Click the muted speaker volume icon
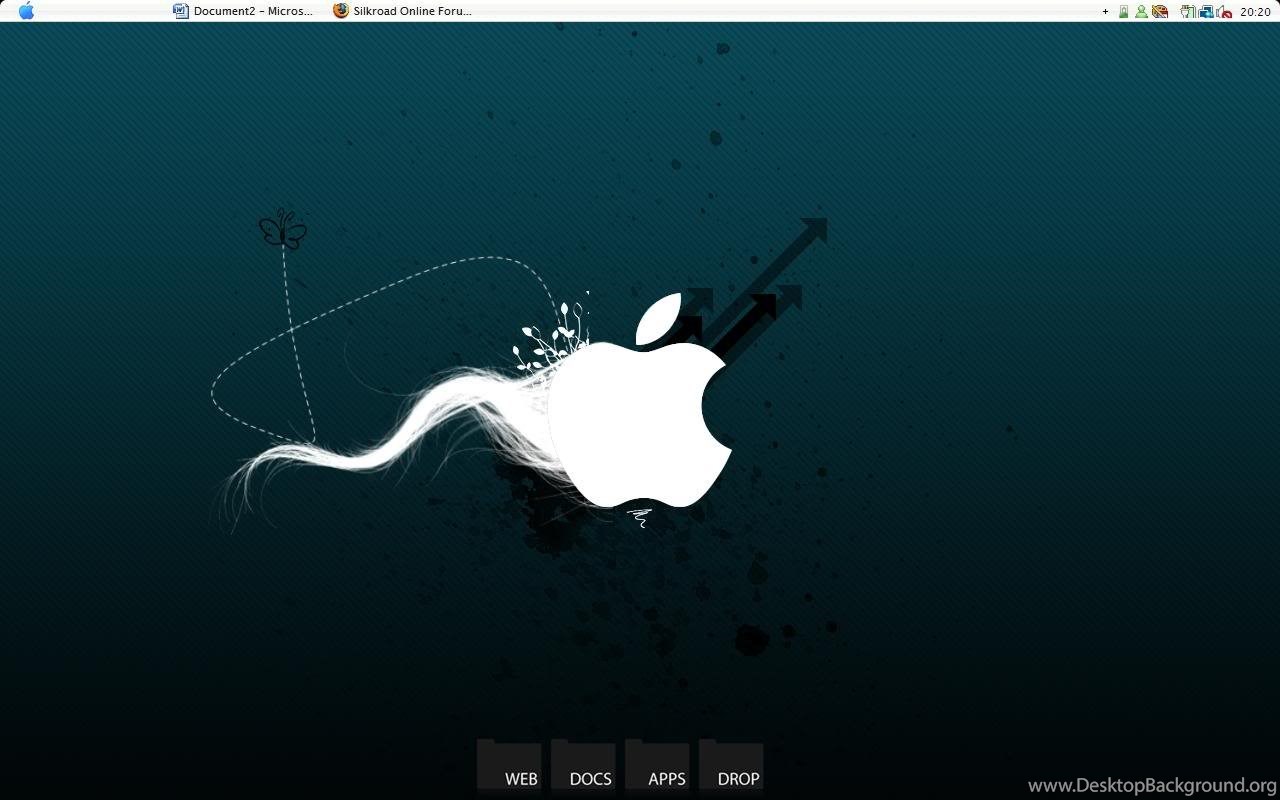This screenshot has width=1280, height=800. 1224,12
